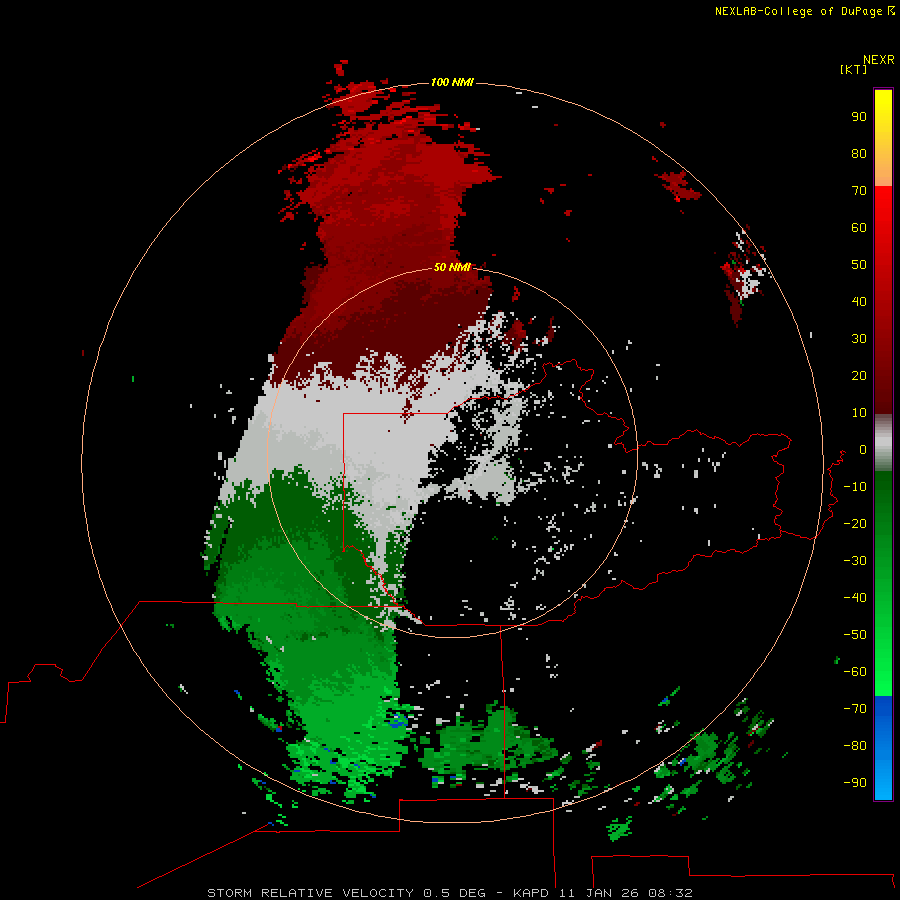This screenshot has width=900, height=900.
Task: Click the -40 knot value on scale
Action: 855,598
